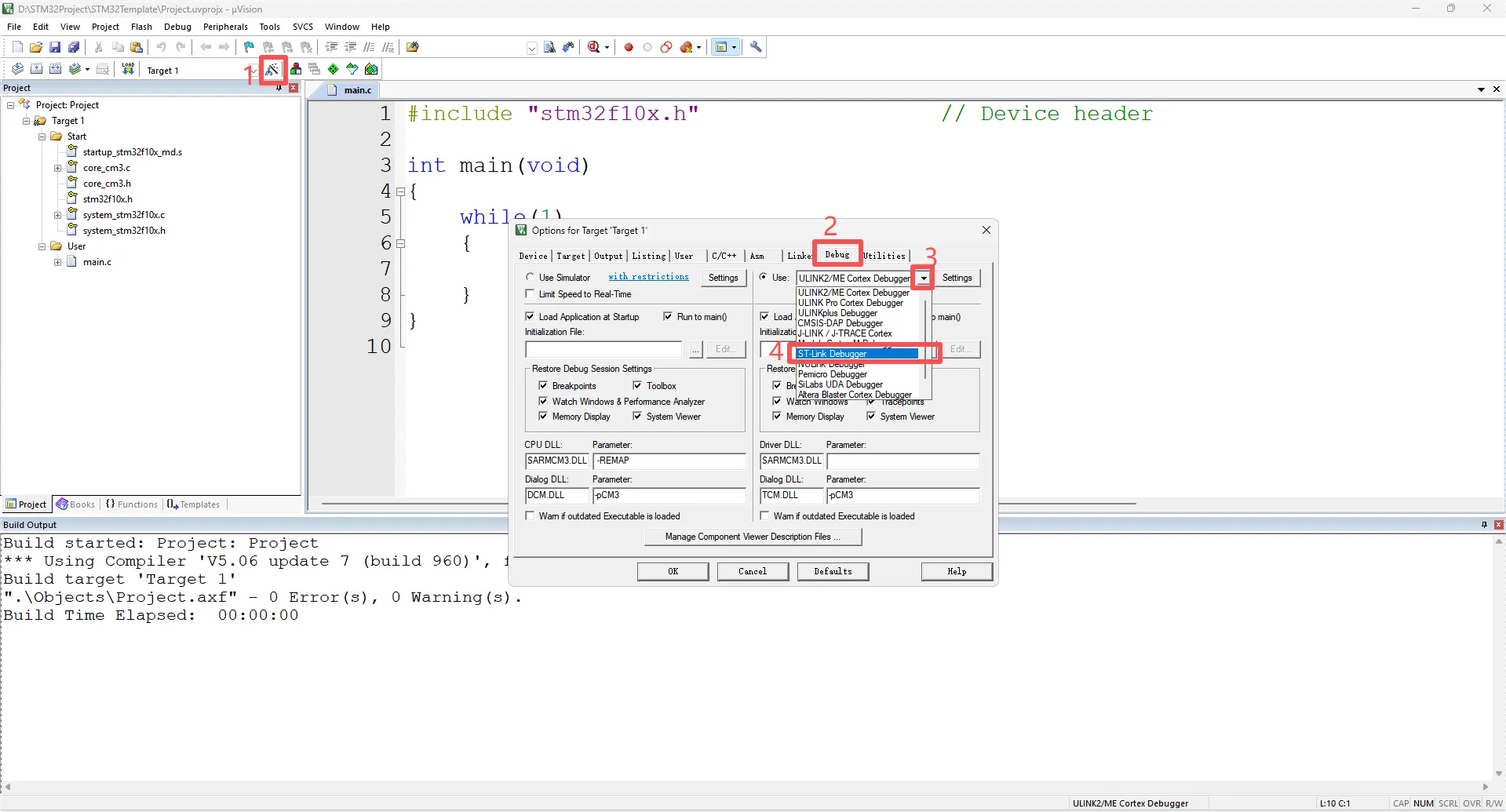Image resolution: width=1506 pixels, height=812 pixels.
Task: Click the Save All toolbar icon
Action: coord(74,47)
